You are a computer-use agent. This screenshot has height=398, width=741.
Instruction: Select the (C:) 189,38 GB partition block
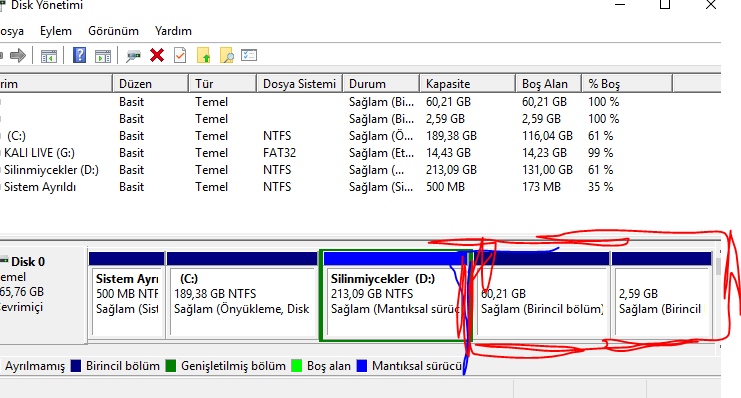tap(242, 295)
